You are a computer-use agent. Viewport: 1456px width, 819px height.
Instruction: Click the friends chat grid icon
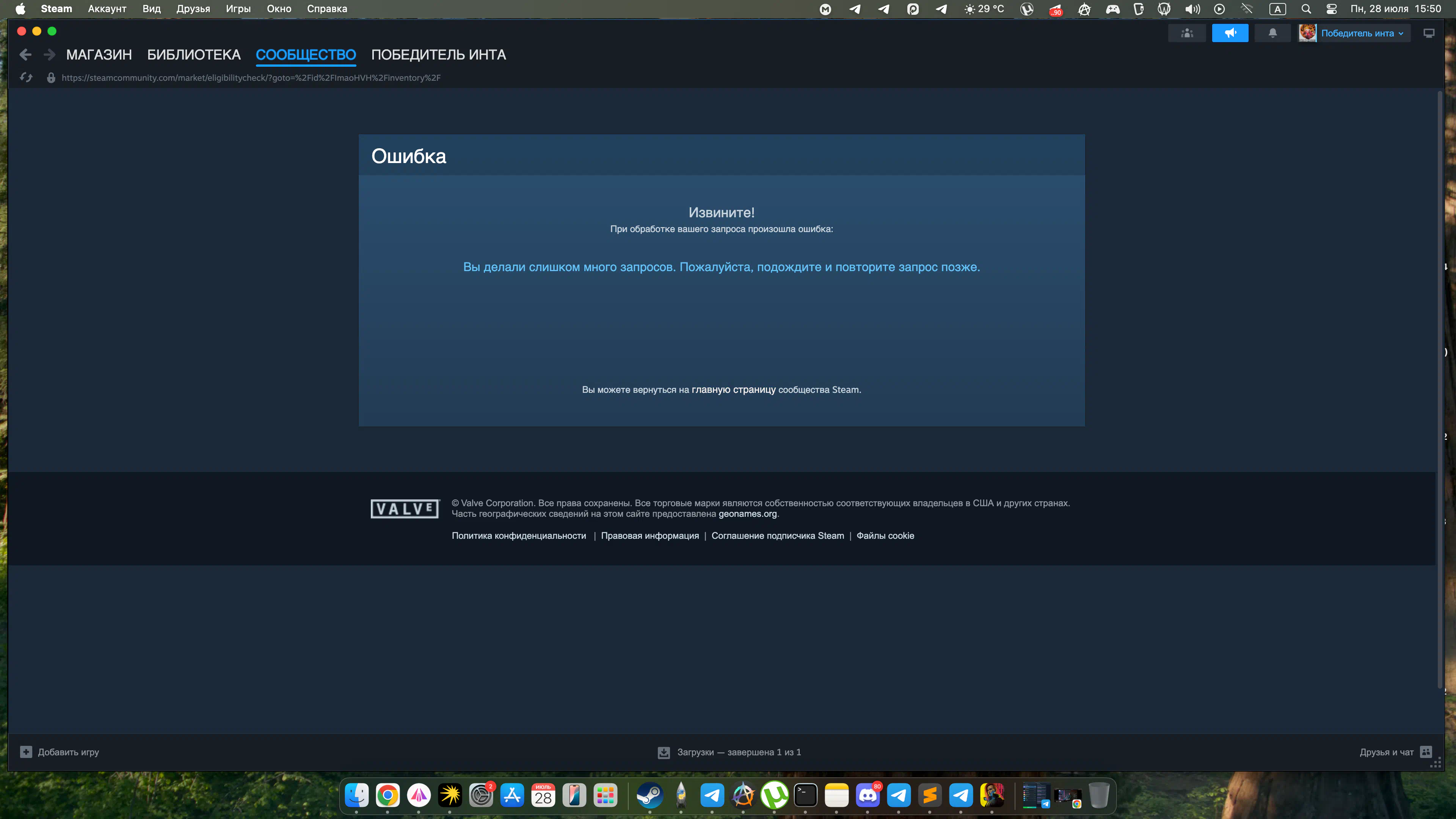pyautogui.click(x=1426, y=752)
